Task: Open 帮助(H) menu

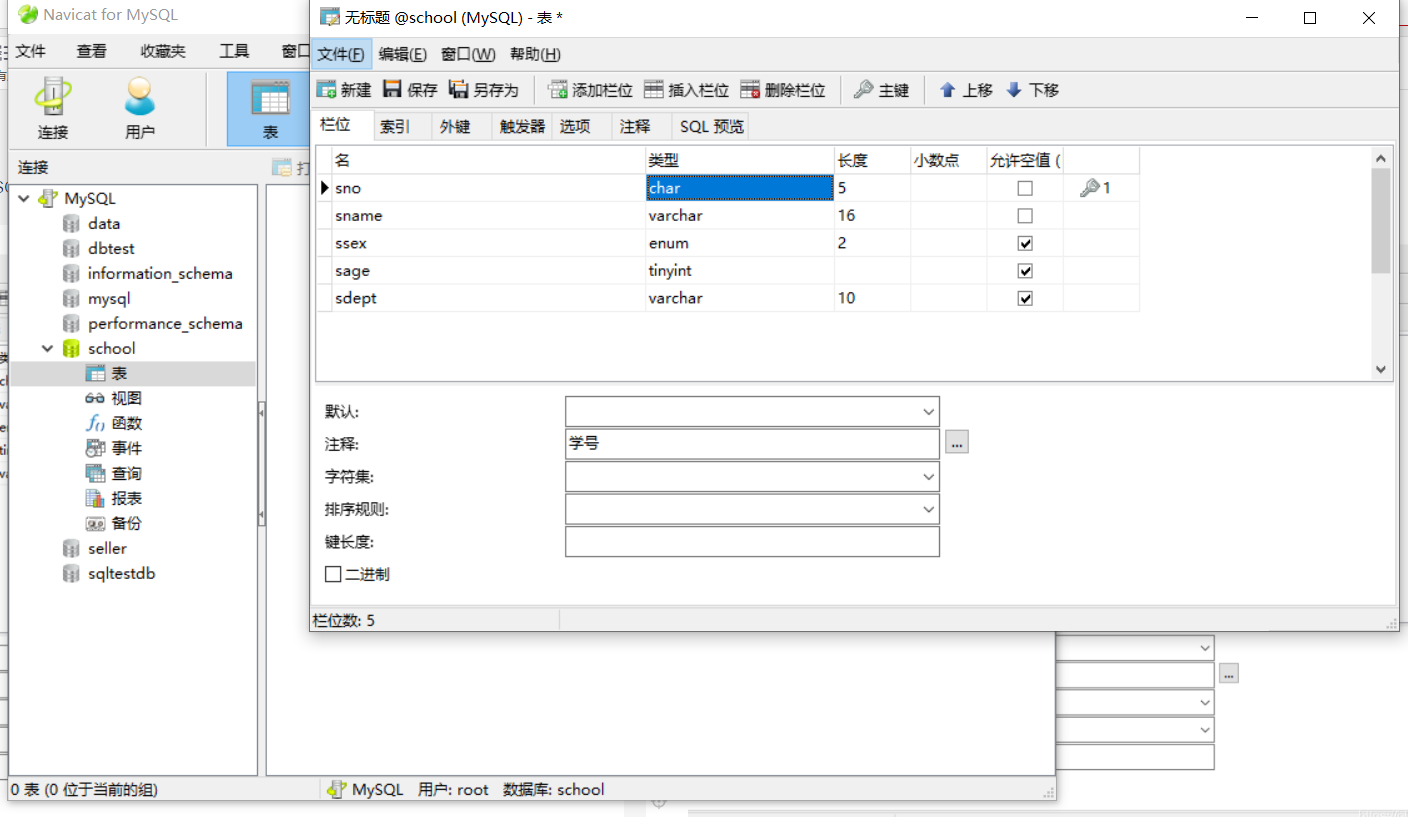Action: coord(535,54)
